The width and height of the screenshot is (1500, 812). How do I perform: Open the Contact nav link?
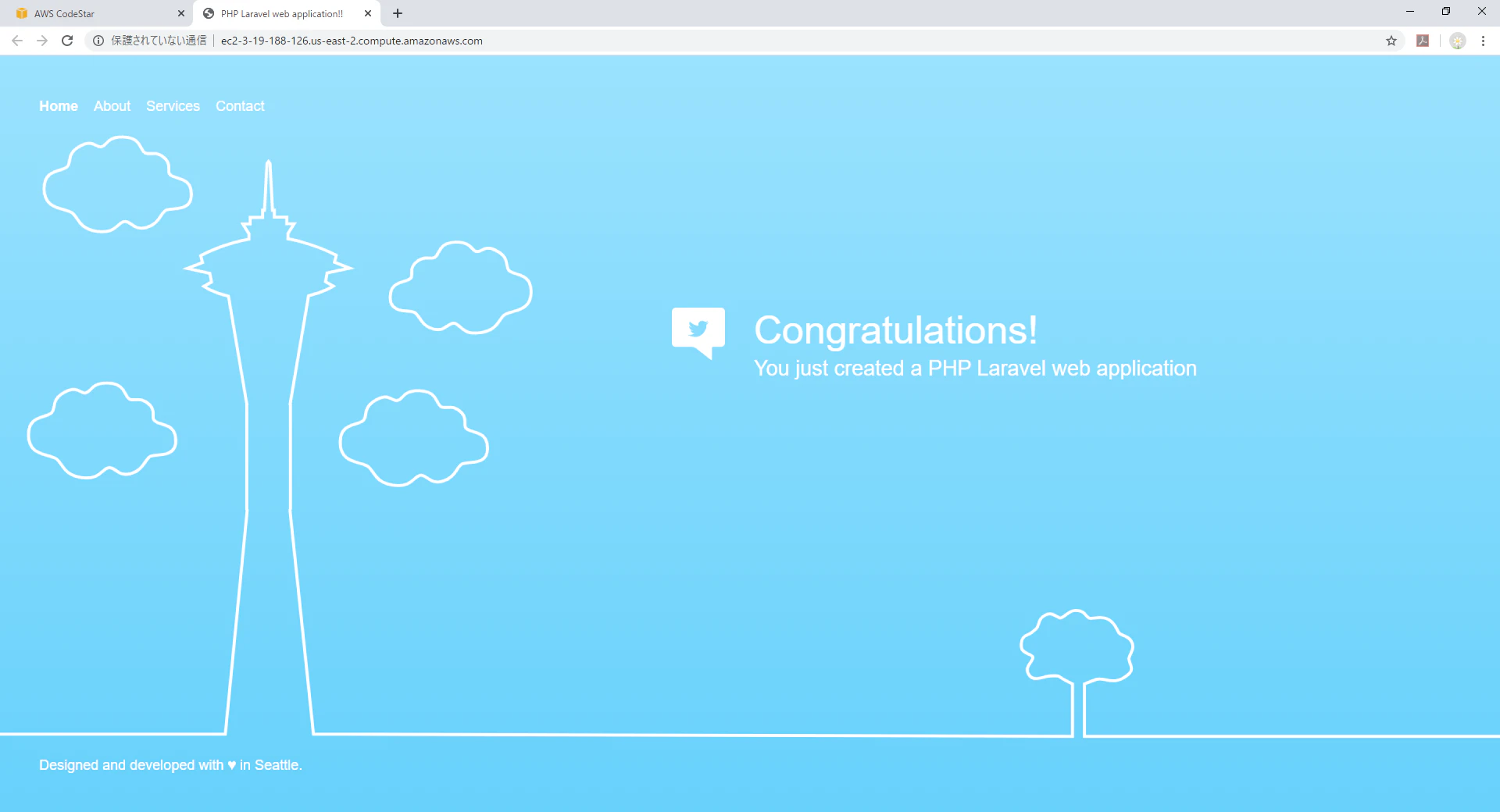(240, 106)
